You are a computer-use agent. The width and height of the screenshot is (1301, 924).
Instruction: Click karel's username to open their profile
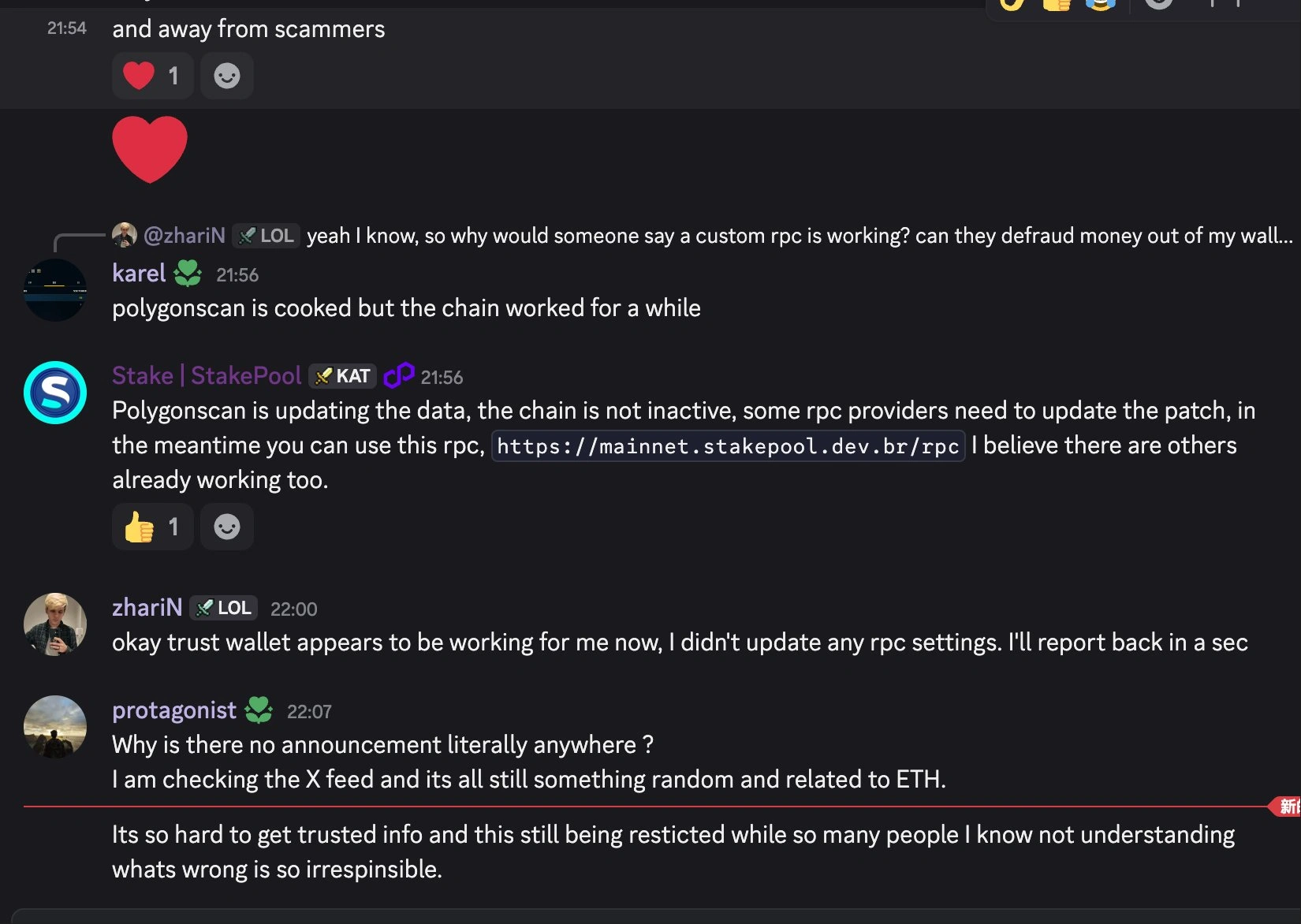[x=138, y=273]
